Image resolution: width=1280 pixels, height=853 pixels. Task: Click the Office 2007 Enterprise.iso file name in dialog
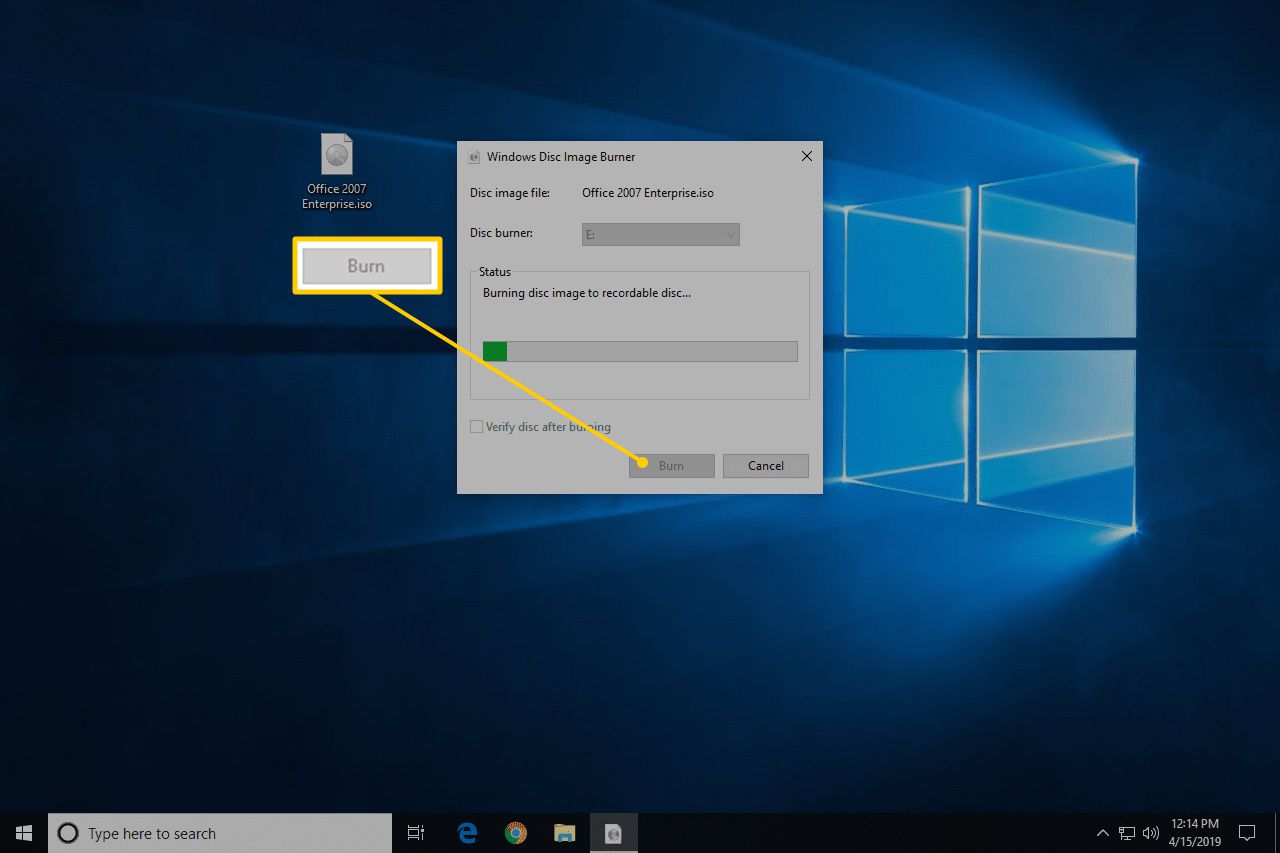[648, 193]
